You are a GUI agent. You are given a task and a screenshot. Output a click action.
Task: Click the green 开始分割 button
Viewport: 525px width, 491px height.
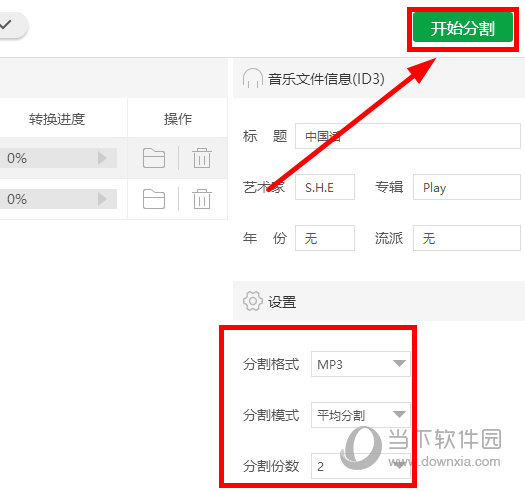(x=463, y=27)
